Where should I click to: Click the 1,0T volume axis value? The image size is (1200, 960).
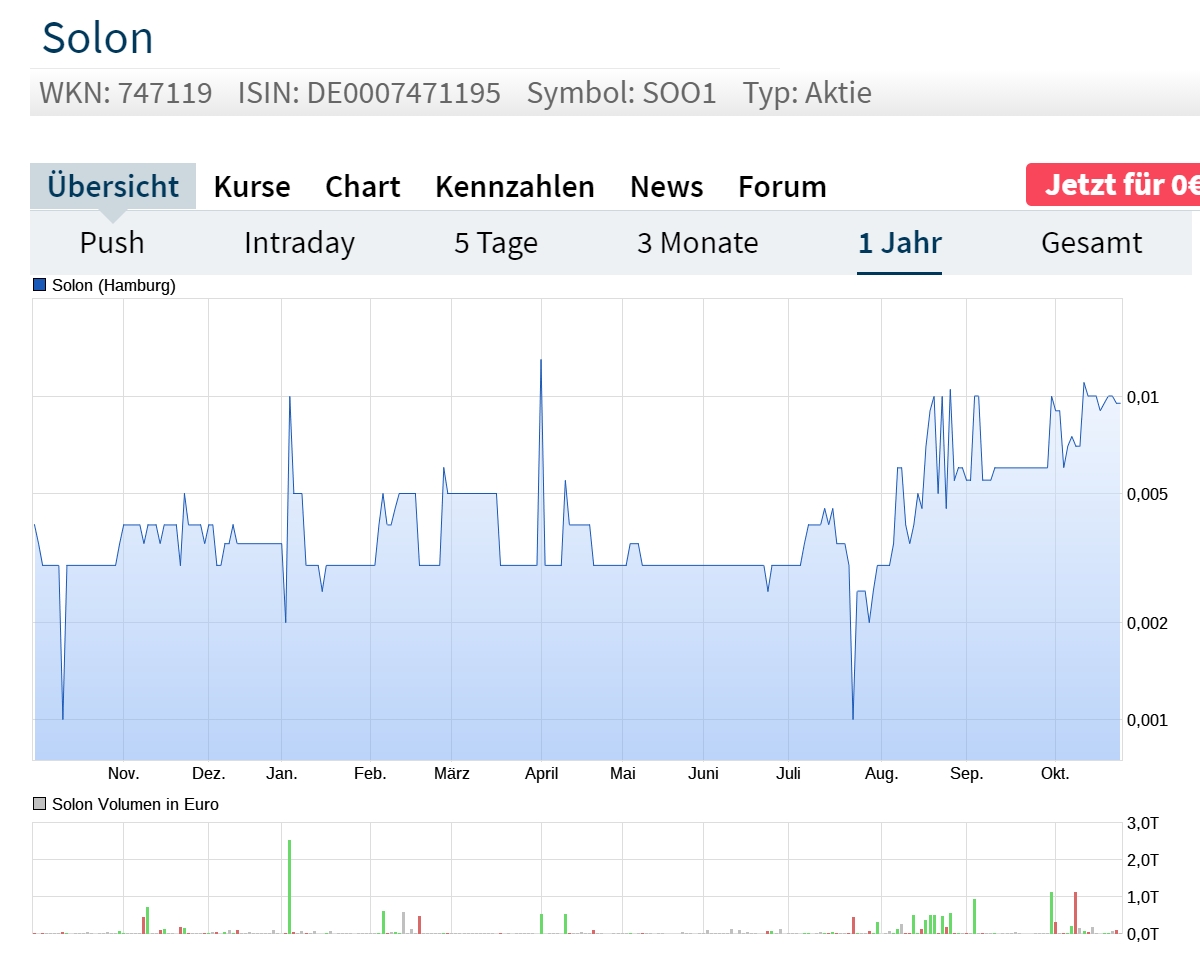[1143, 897]
